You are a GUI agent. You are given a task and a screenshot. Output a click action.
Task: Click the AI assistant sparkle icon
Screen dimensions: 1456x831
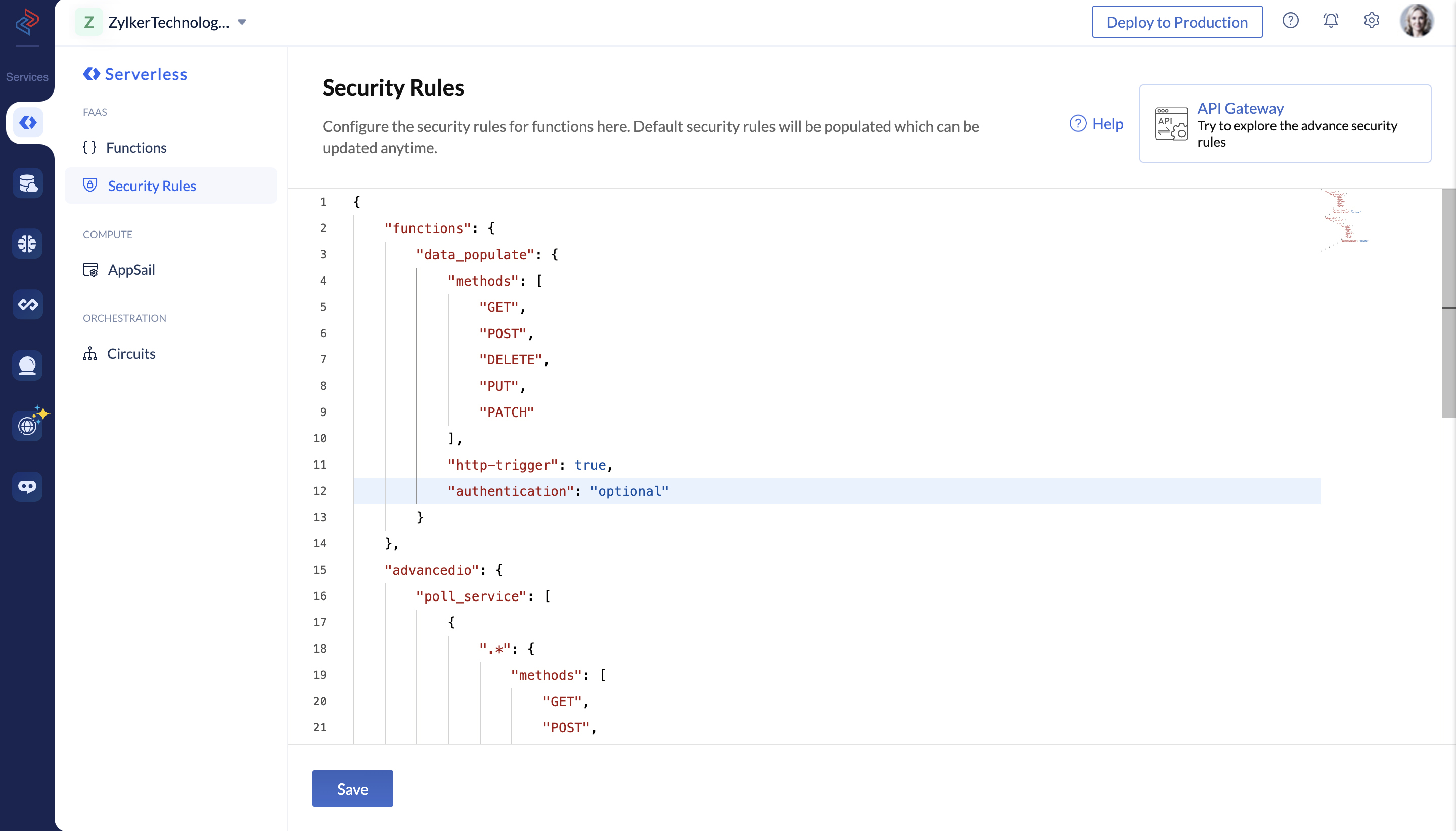tap(27, 425)
